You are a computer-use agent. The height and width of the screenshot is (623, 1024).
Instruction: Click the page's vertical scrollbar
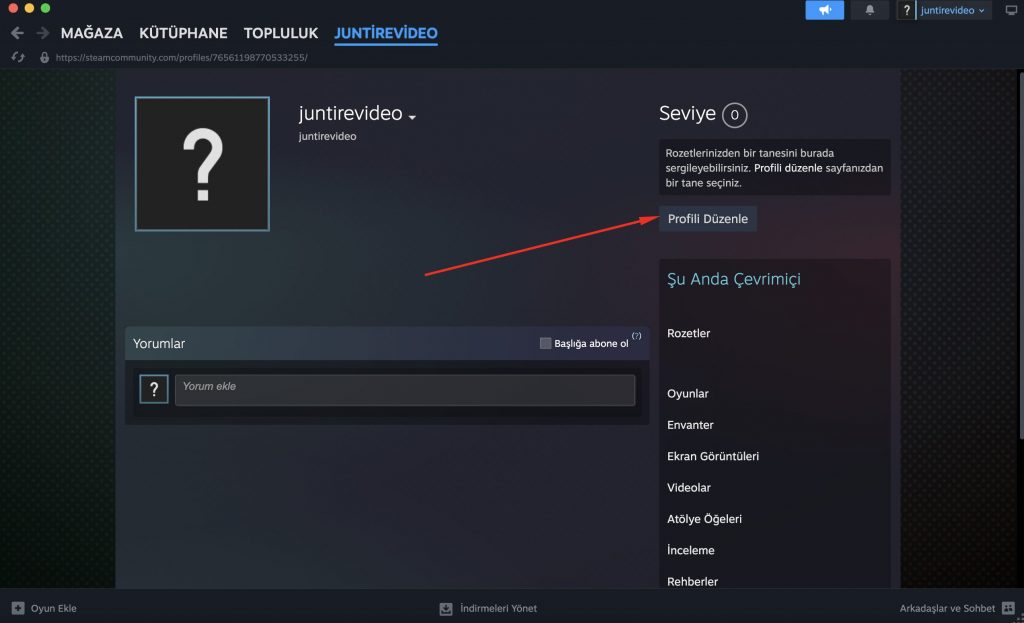1021,255
